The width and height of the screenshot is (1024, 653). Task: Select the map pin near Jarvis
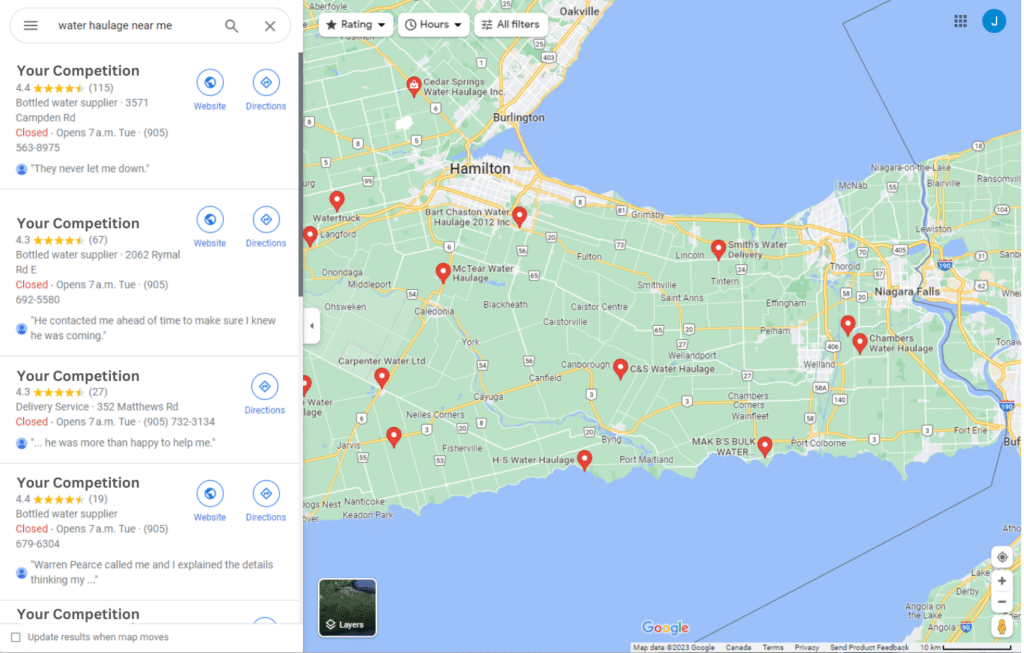point(394,436)
